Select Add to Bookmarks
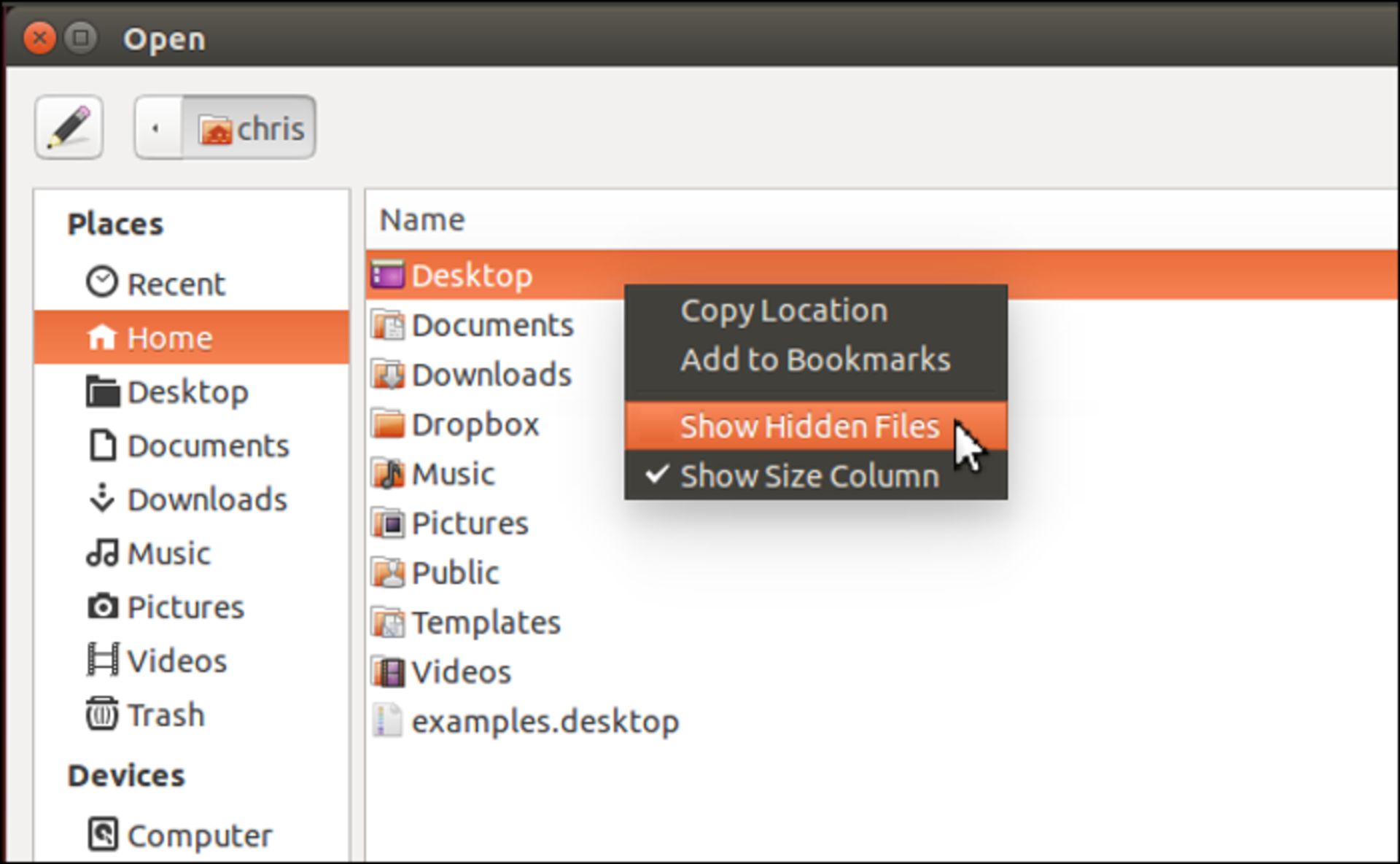 tap(815, 359)
